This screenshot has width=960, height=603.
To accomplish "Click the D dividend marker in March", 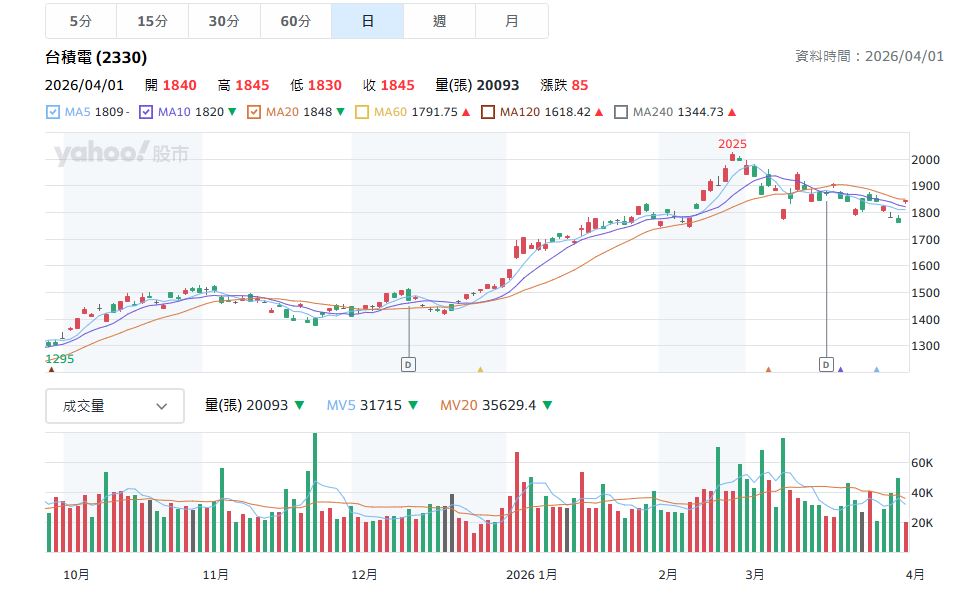I will [x=826, y=363].
